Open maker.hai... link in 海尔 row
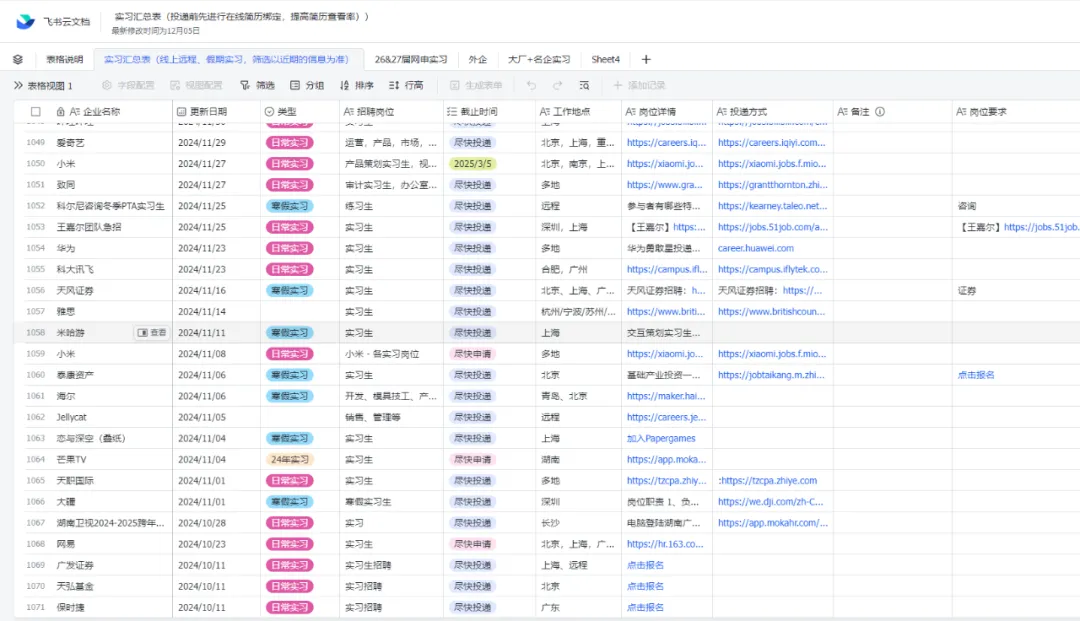The width and height of the screenshot is (1080, 621). coord(667,396)
